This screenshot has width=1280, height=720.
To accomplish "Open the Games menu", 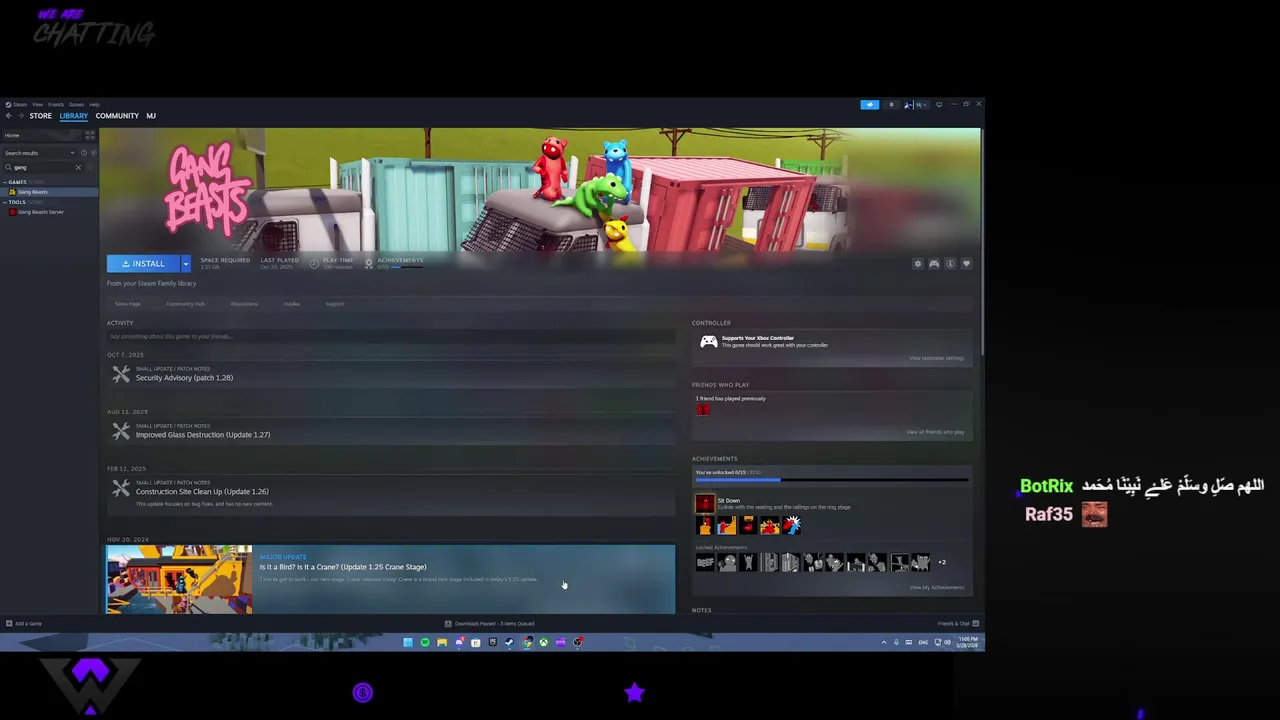I will 76,104.
